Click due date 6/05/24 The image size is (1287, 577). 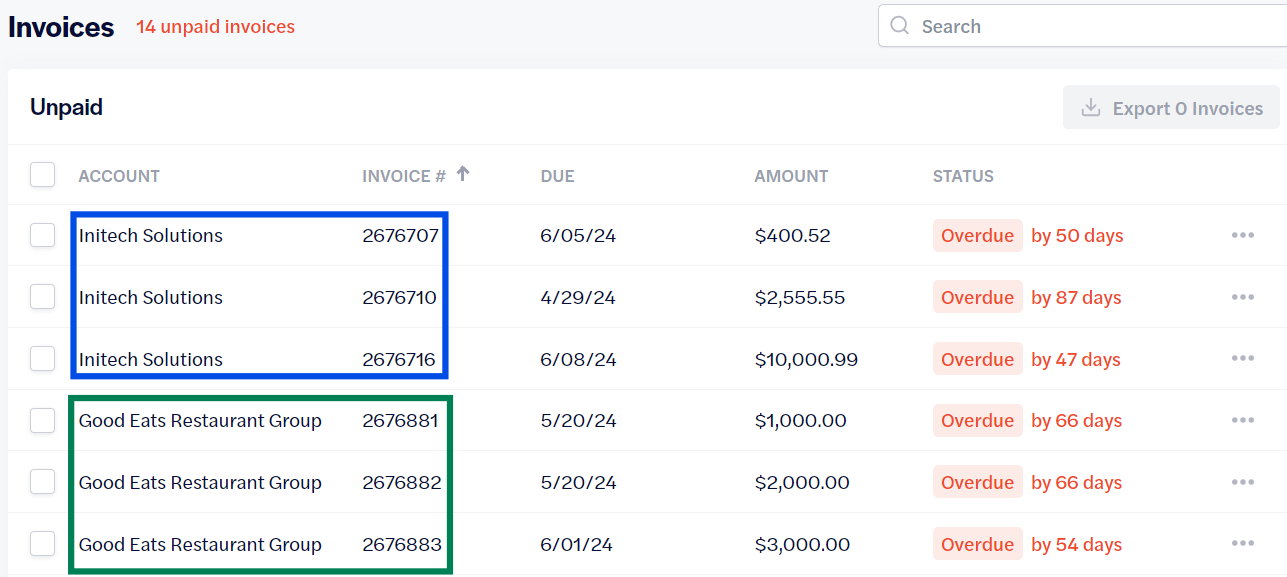(578, 236)
